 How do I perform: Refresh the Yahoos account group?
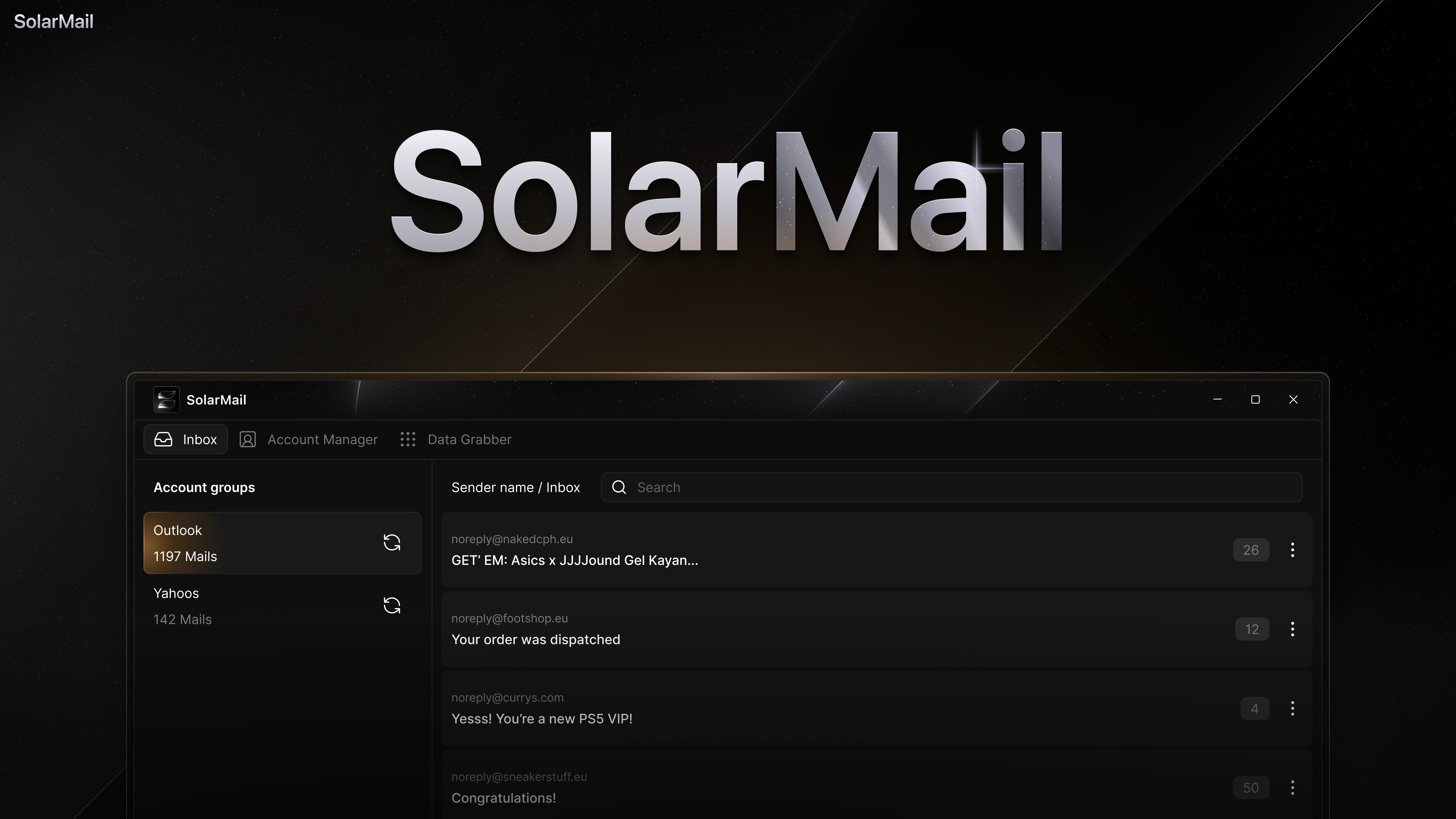coord(392,605)
